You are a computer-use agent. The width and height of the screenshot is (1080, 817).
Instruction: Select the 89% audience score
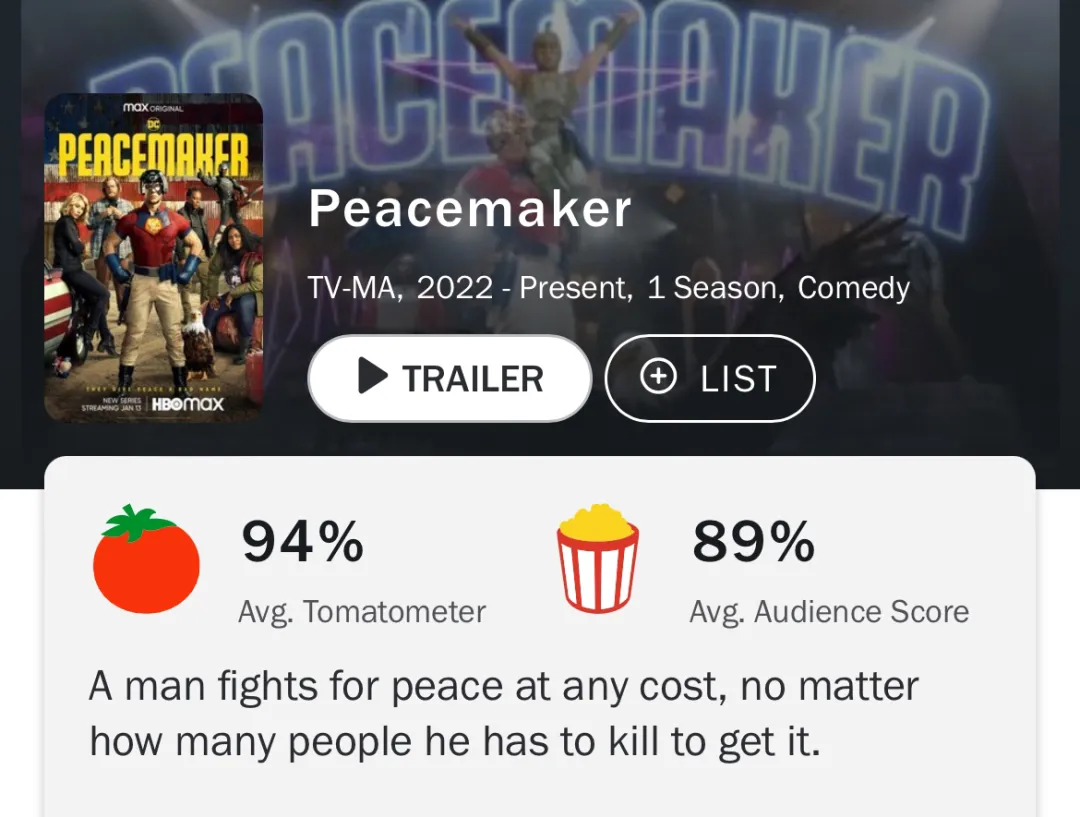(x=753, y=543)
